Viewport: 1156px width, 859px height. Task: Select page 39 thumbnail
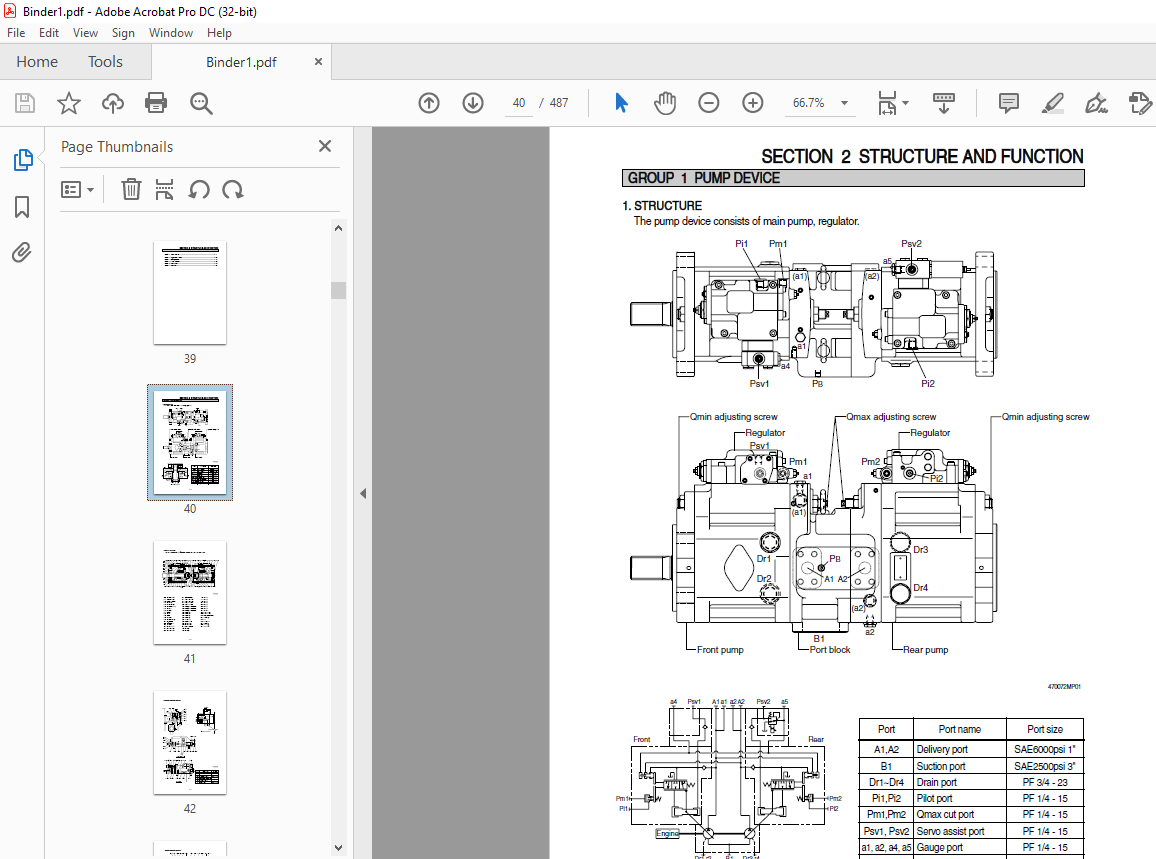click(189, 293)
